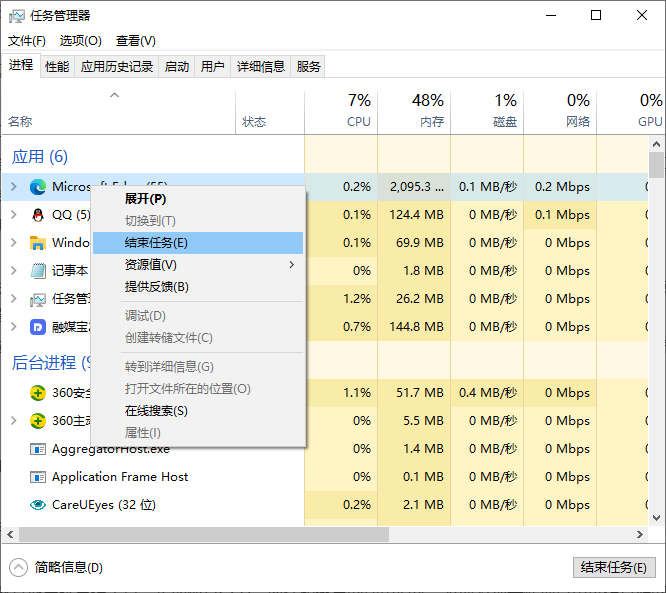Collapse details via 简略信息(D) arrow
This screenshot has width=666, height=593.
[x=19, y=567]
